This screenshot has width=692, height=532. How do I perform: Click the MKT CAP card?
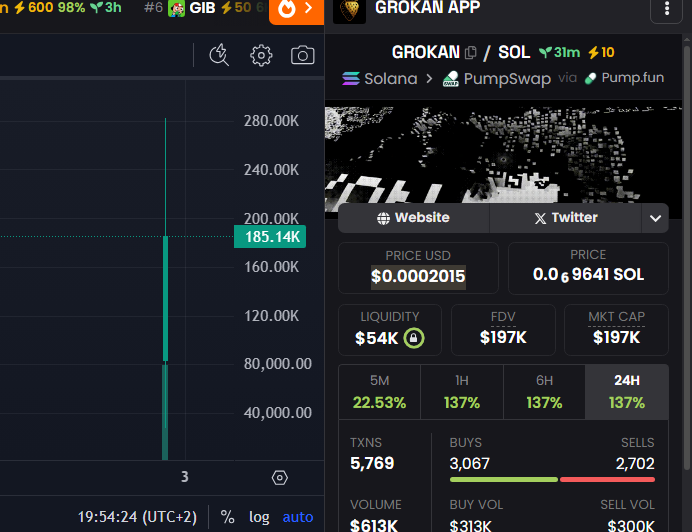tap(616, 329)
